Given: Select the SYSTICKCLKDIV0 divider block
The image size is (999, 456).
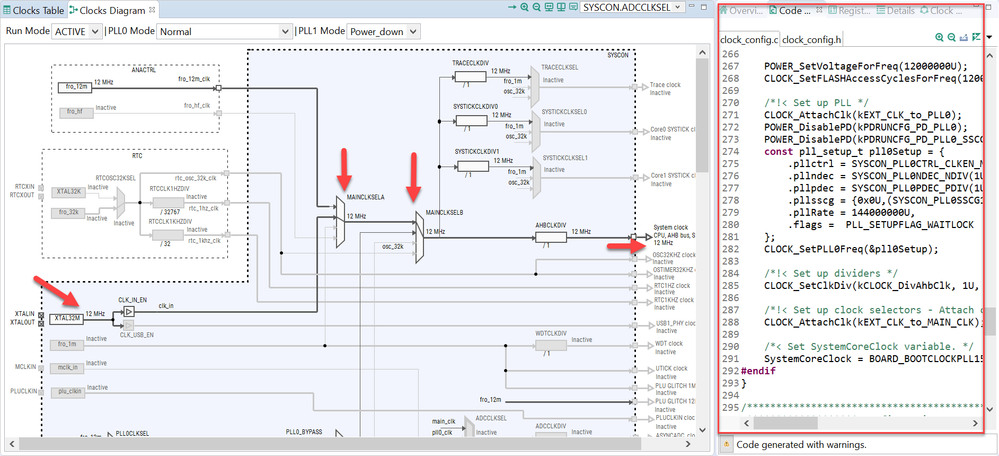Looking at the screenshot, I should pyautogui.click(x=471, y=121).
